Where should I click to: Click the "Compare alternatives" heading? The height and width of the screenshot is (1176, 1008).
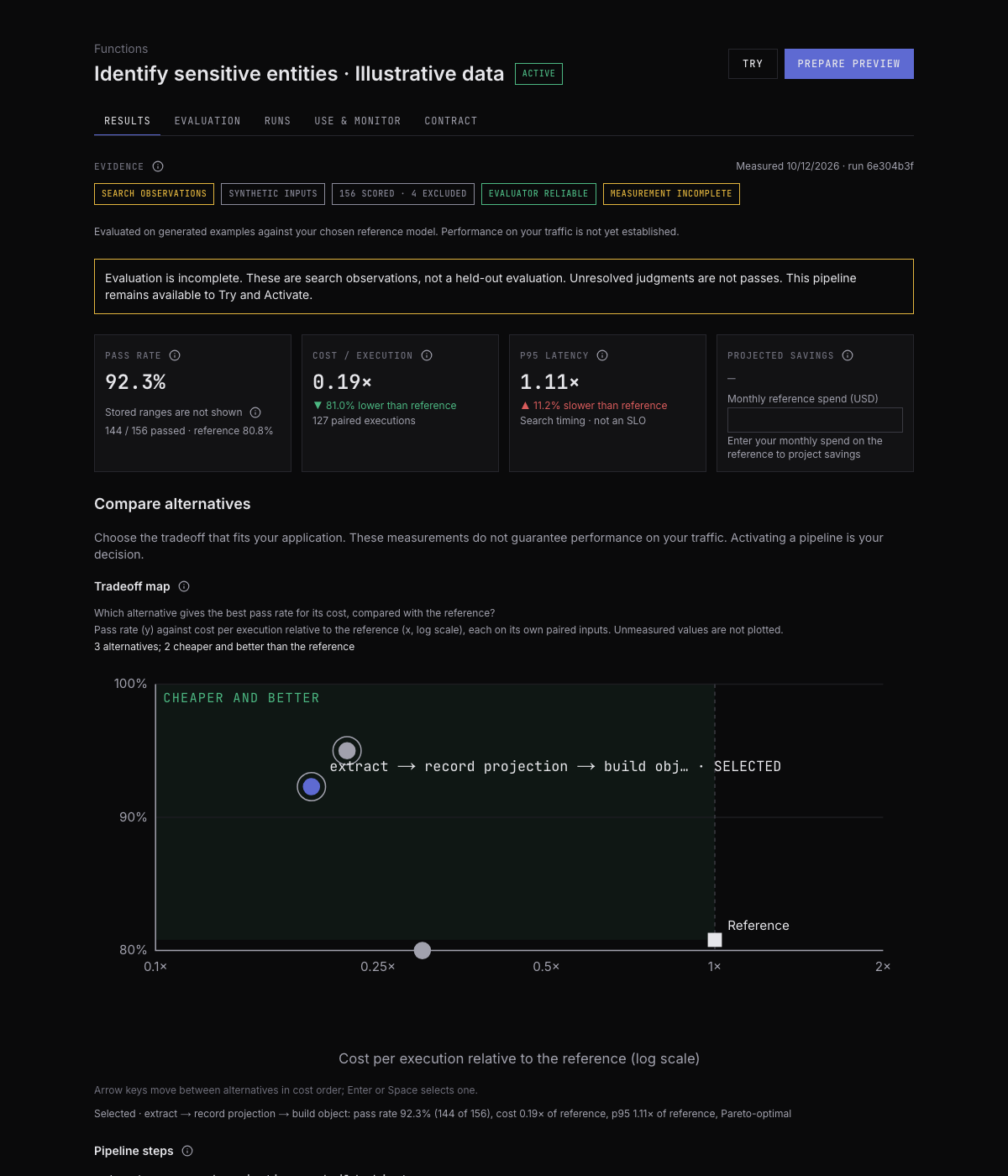[172, 504]
